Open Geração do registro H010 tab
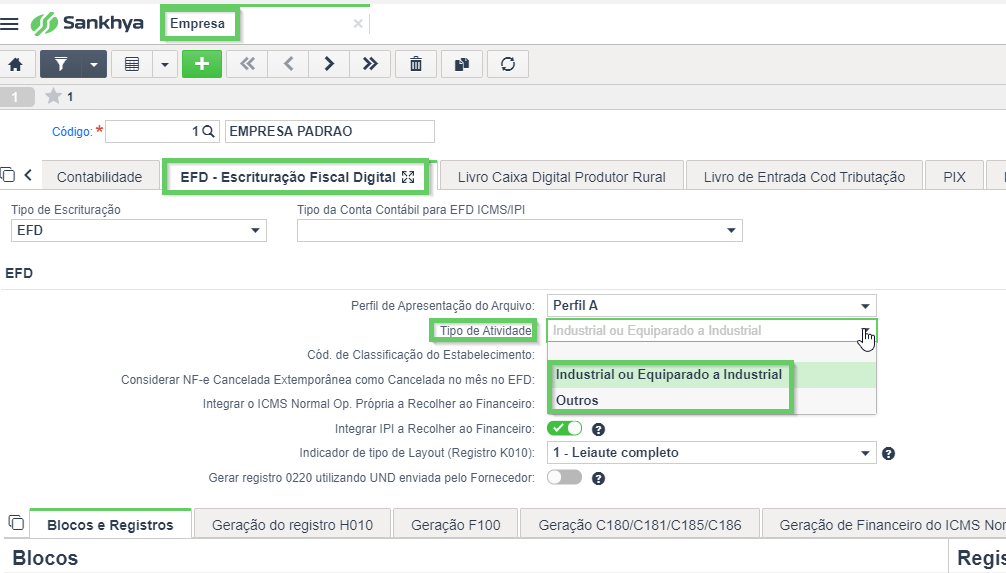 click(293, 525)
